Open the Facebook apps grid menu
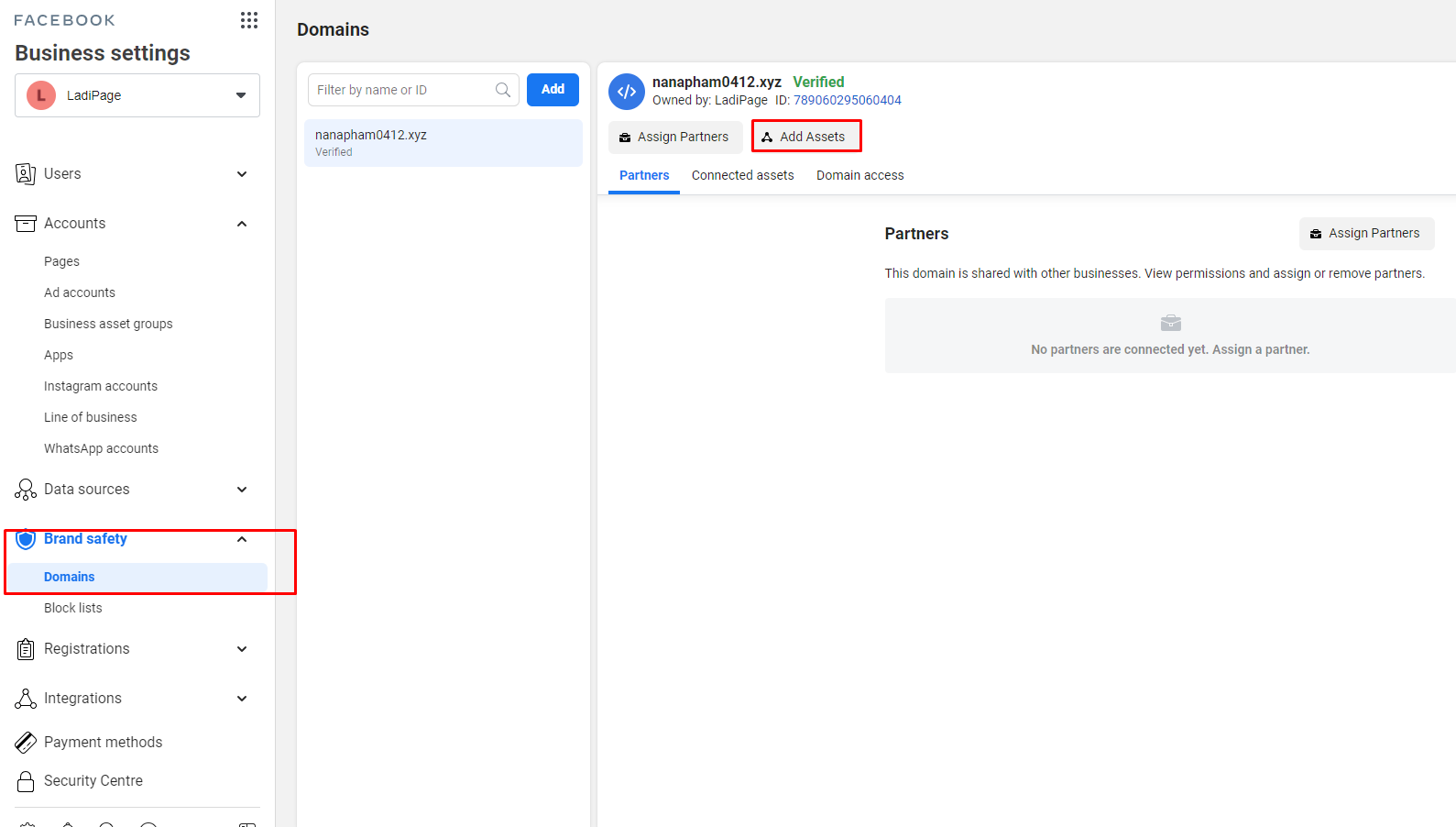This screenshot has width=1456, height=827. click(x=249, y=20)
